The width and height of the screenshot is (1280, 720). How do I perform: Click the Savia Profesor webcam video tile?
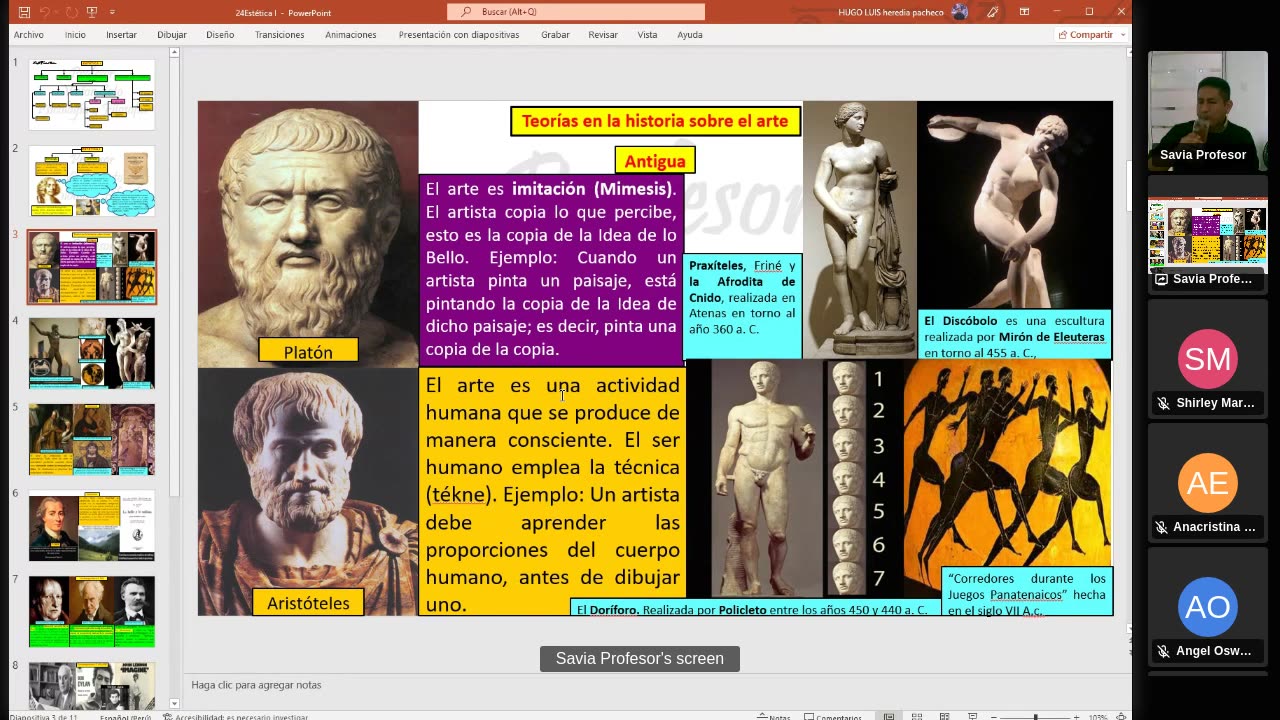tap(1207, 111)
